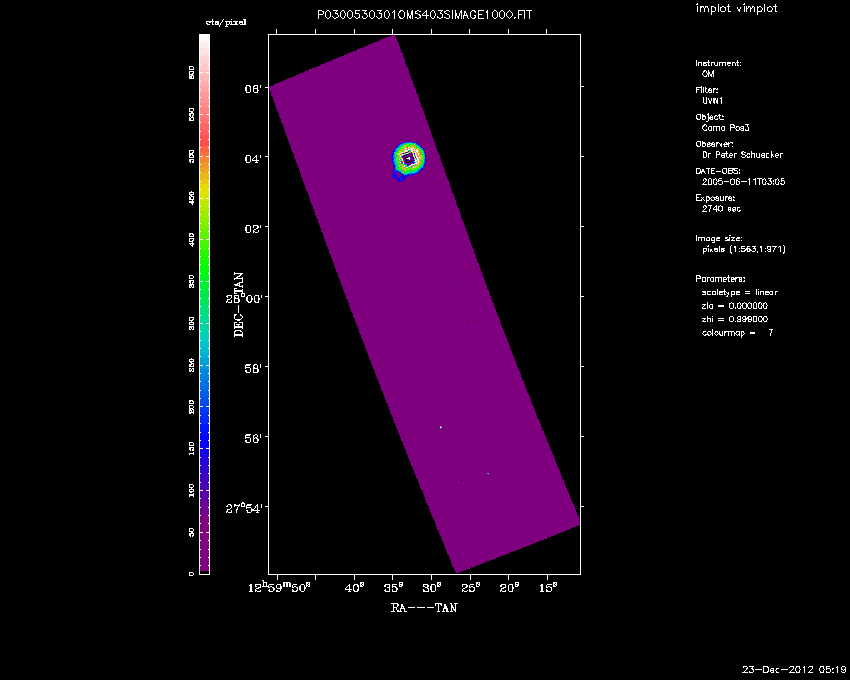850x680 pixels.
Task: Click the bright saturated star in the image
Action: [x=408, y=159]
